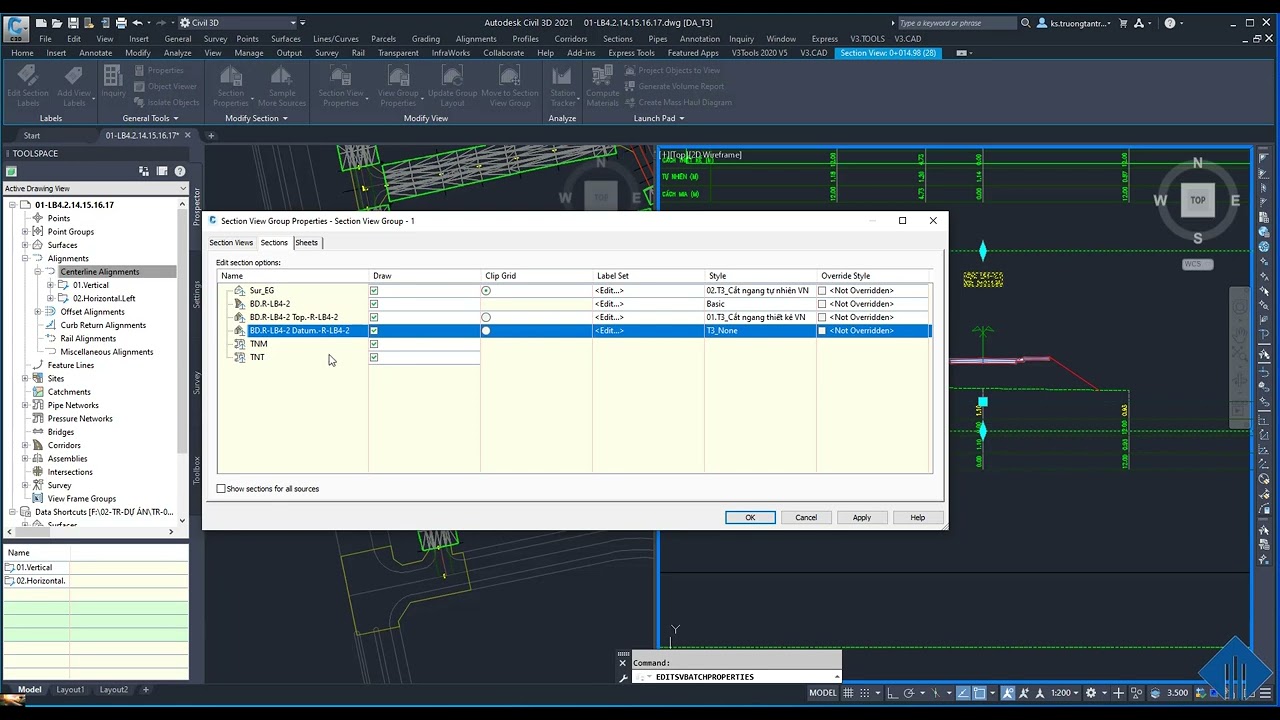The height and width of the screenshot is (720, 1280).
Task: Open Active Drawing View dropdown in Toolspace
Action: point(95,188)
